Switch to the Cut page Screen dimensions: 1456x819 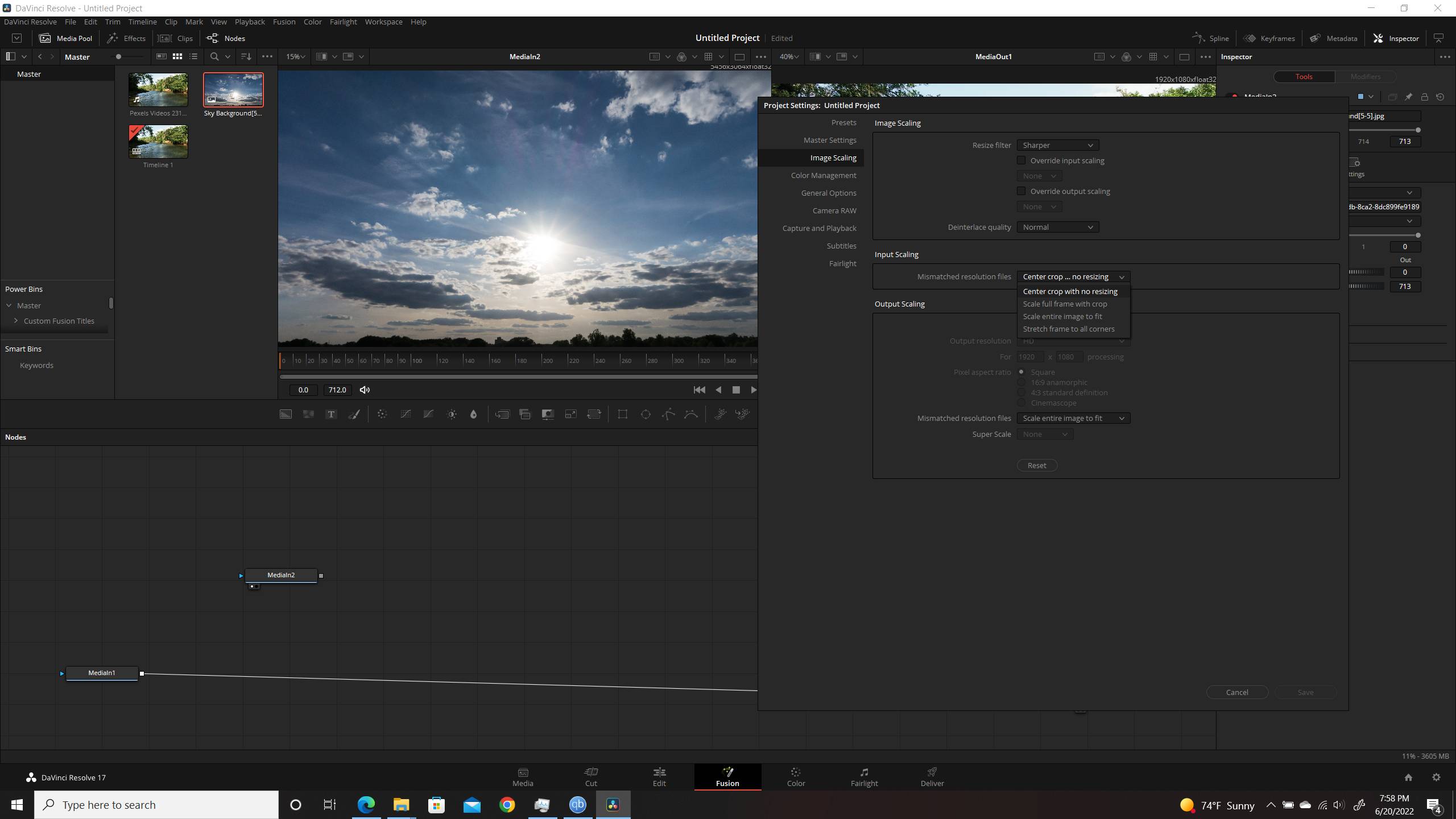coord(591,777)
